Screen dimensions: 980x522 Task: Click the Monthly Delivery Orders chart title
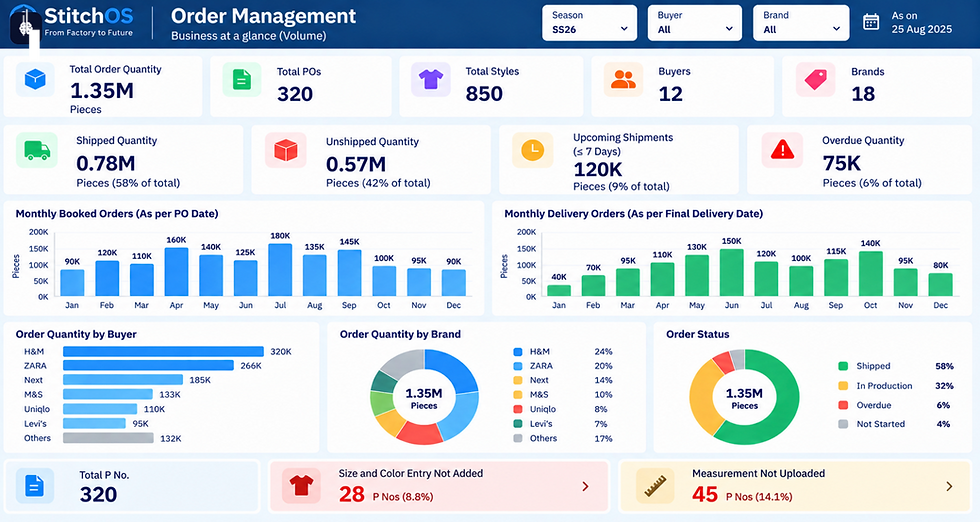click(634, 214)
